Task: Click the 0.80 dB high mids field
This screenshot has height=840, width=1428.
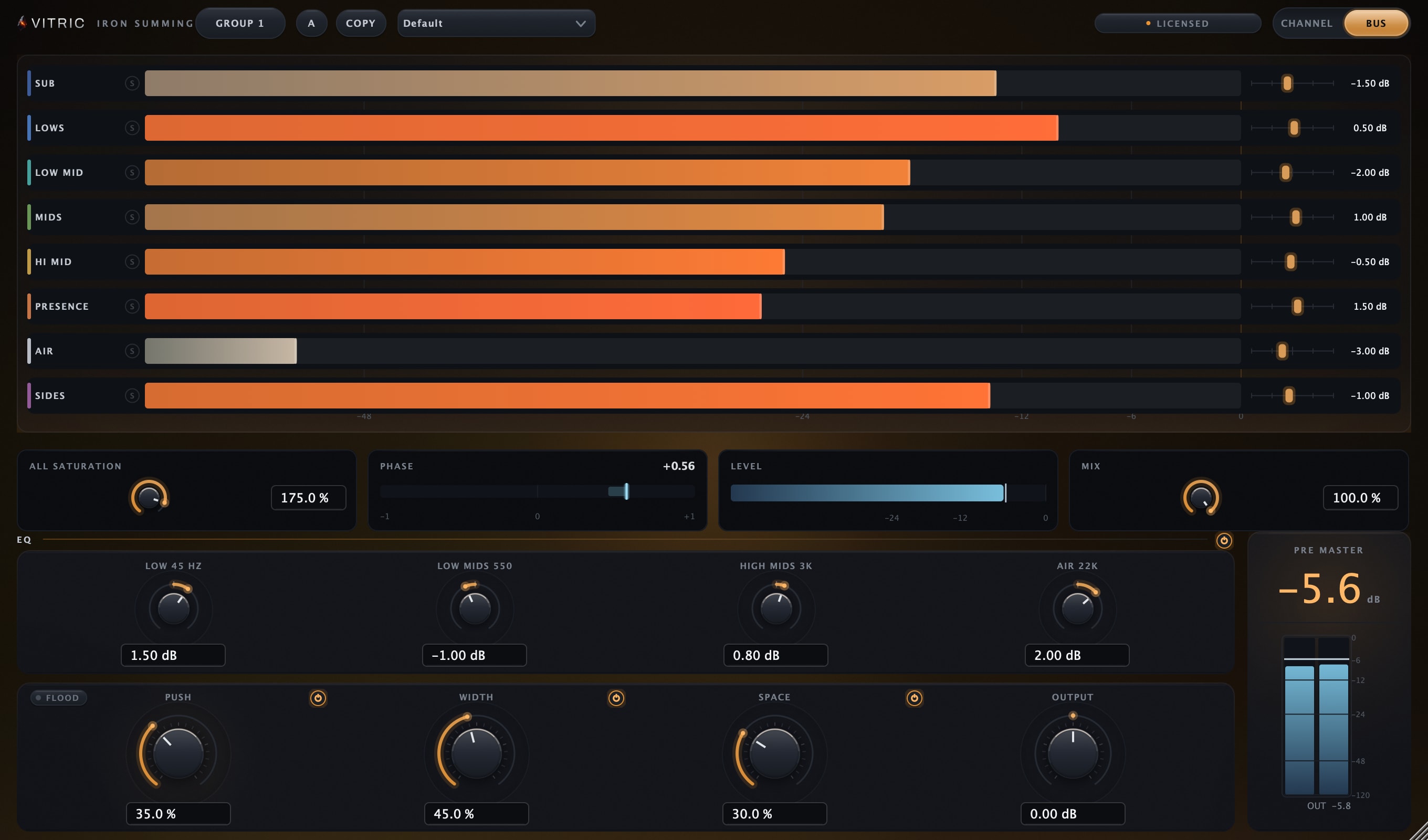Action: coord(776,655)
